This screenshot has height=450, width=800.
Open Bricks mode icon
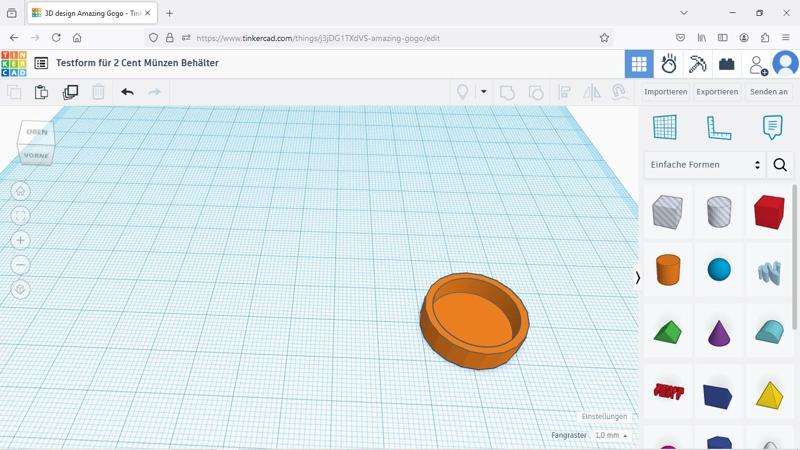pyautogui.click(x=727, y=64)
